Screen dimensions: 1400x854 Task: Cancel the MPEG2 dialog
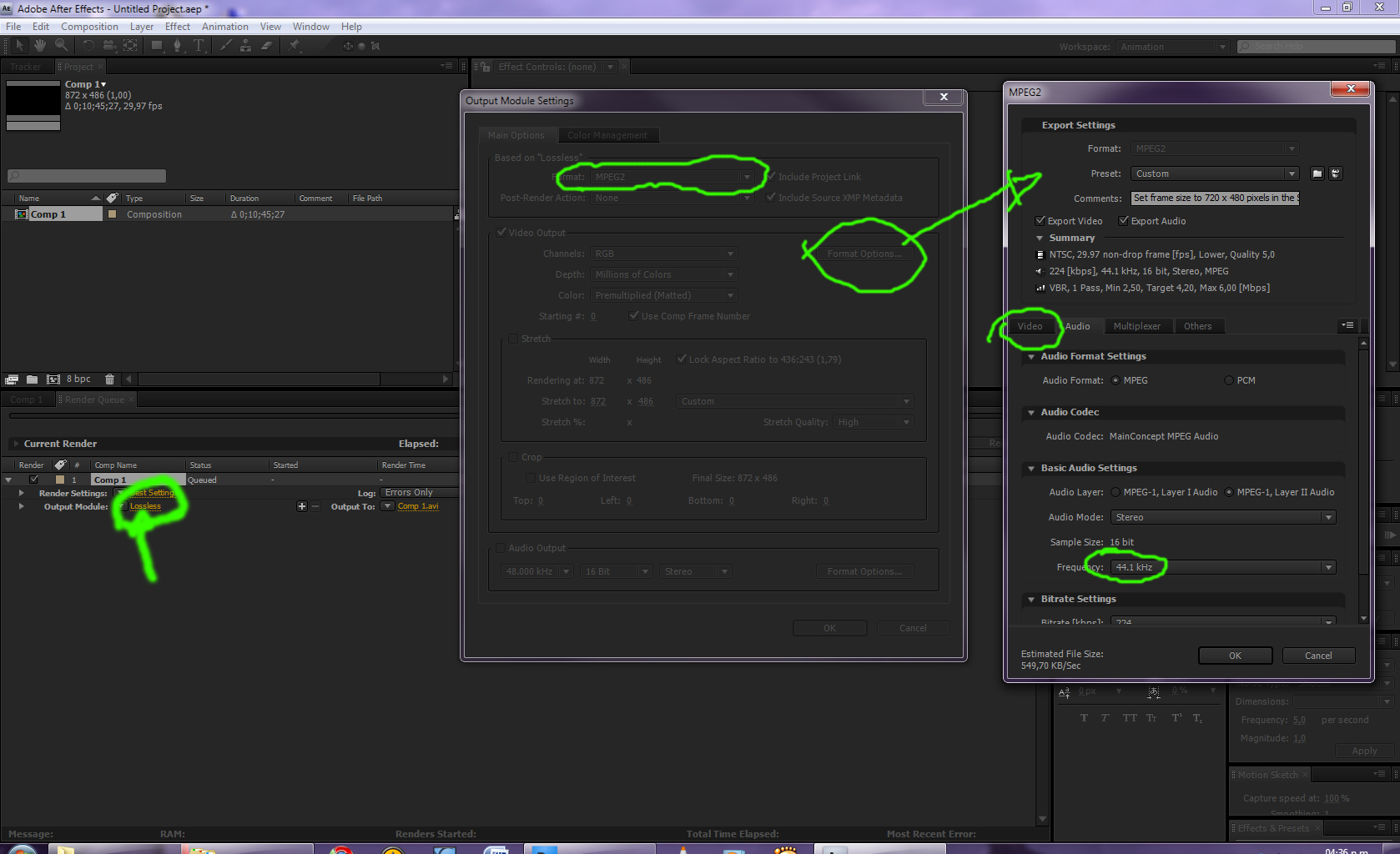pyautogui.click(x=1318, y=656)
